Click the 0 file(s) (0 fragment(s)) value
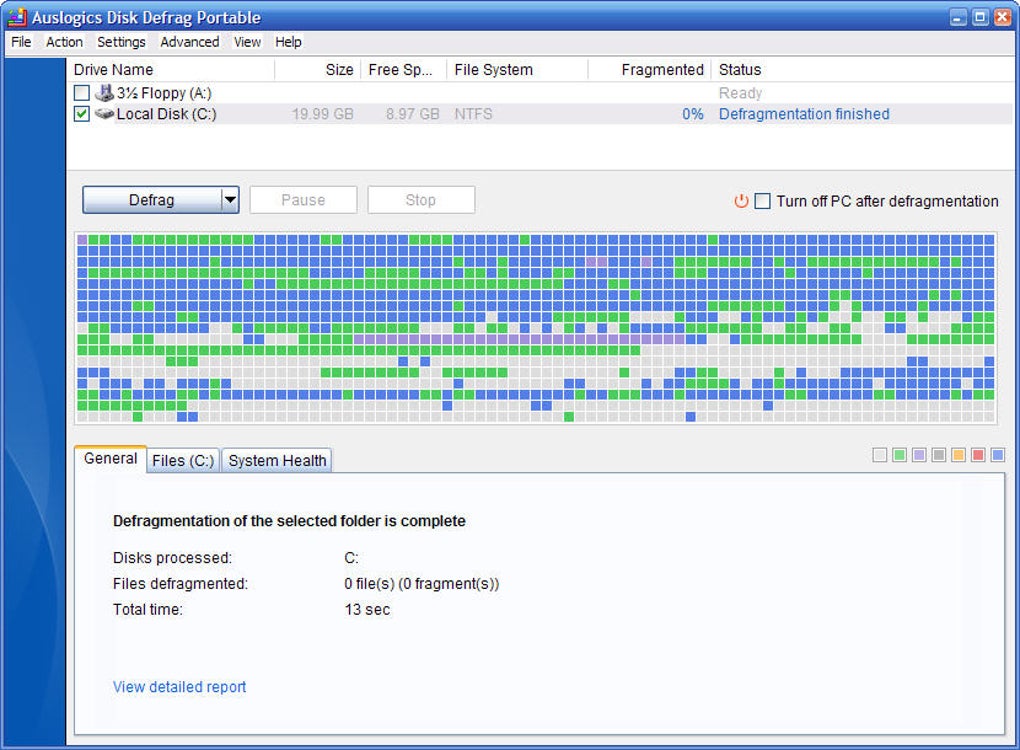The height and width of the screenshot is (750, 1020). pos(422,583)
